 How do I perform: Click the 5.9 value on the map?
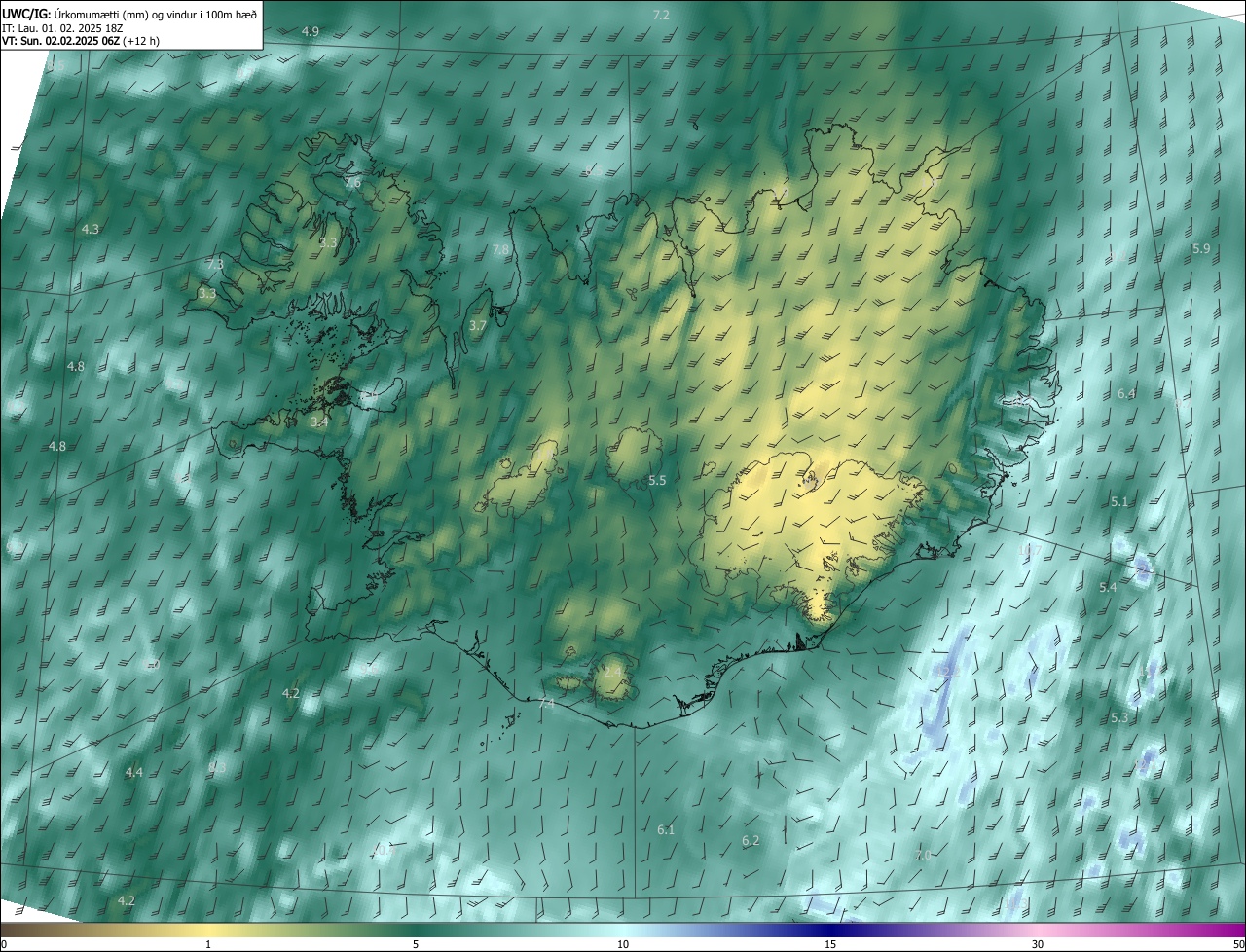coord(1201,248)
